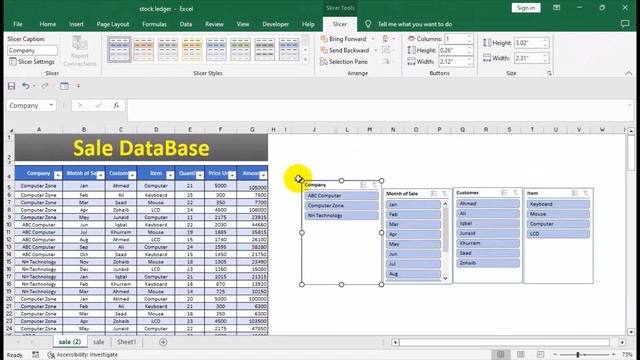Clear filter in Company slicer
The image size is (640, 360).
(374, 185)
